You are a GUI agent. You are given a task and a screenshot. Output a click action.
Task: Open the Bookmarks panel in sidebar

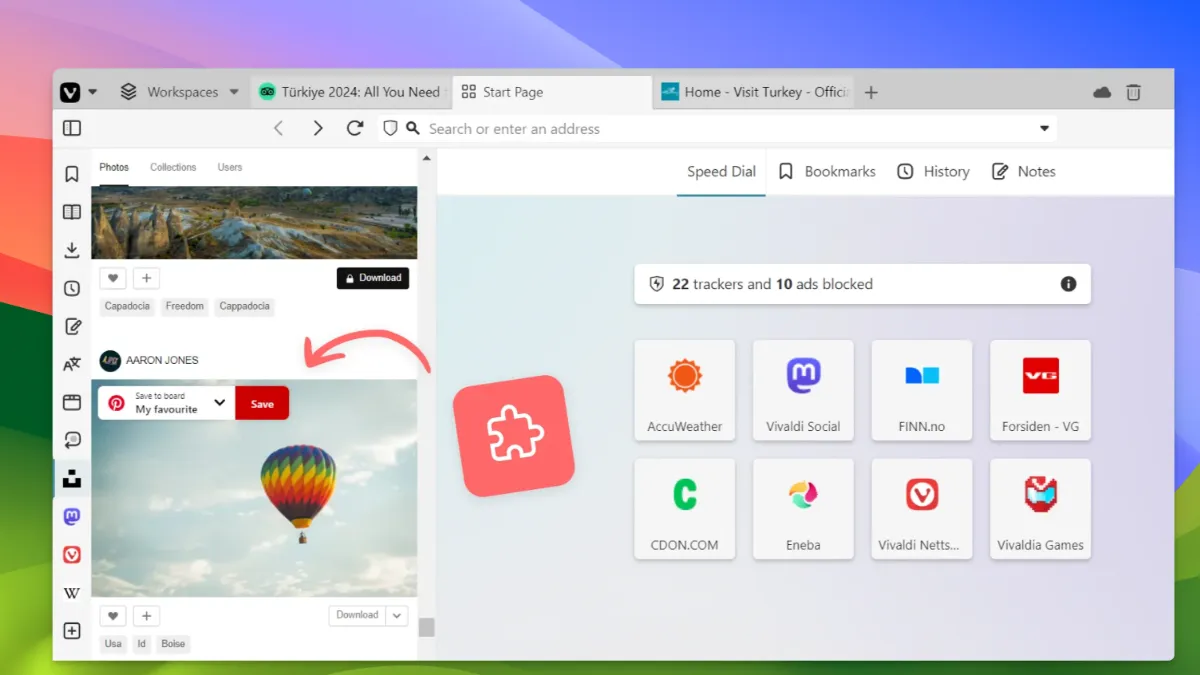tap(72, 174)
